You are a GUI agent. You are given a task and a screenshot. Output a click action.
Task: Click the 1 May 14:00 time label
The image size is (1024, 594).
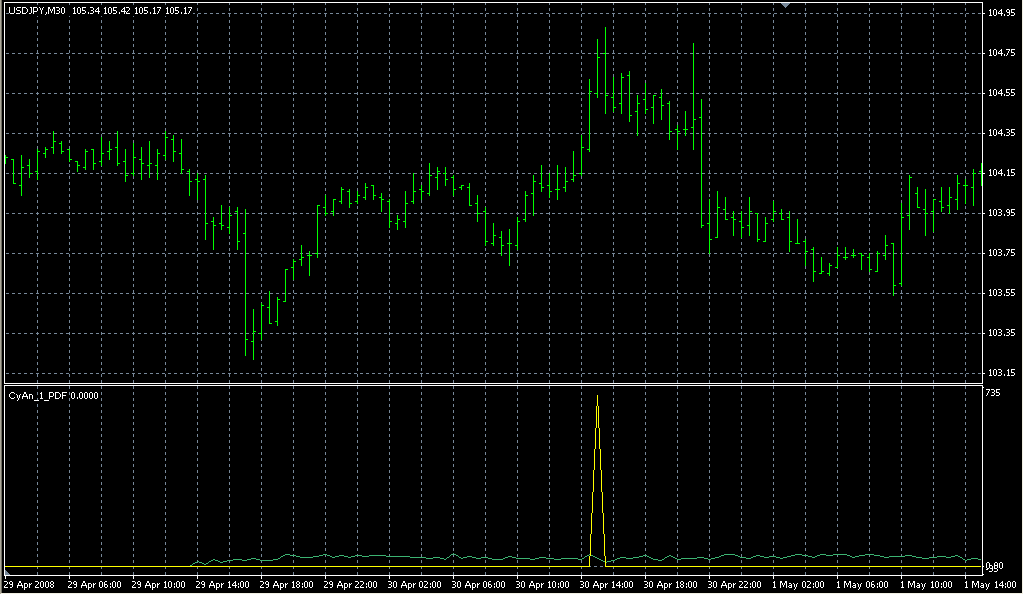tap(988, 584)
